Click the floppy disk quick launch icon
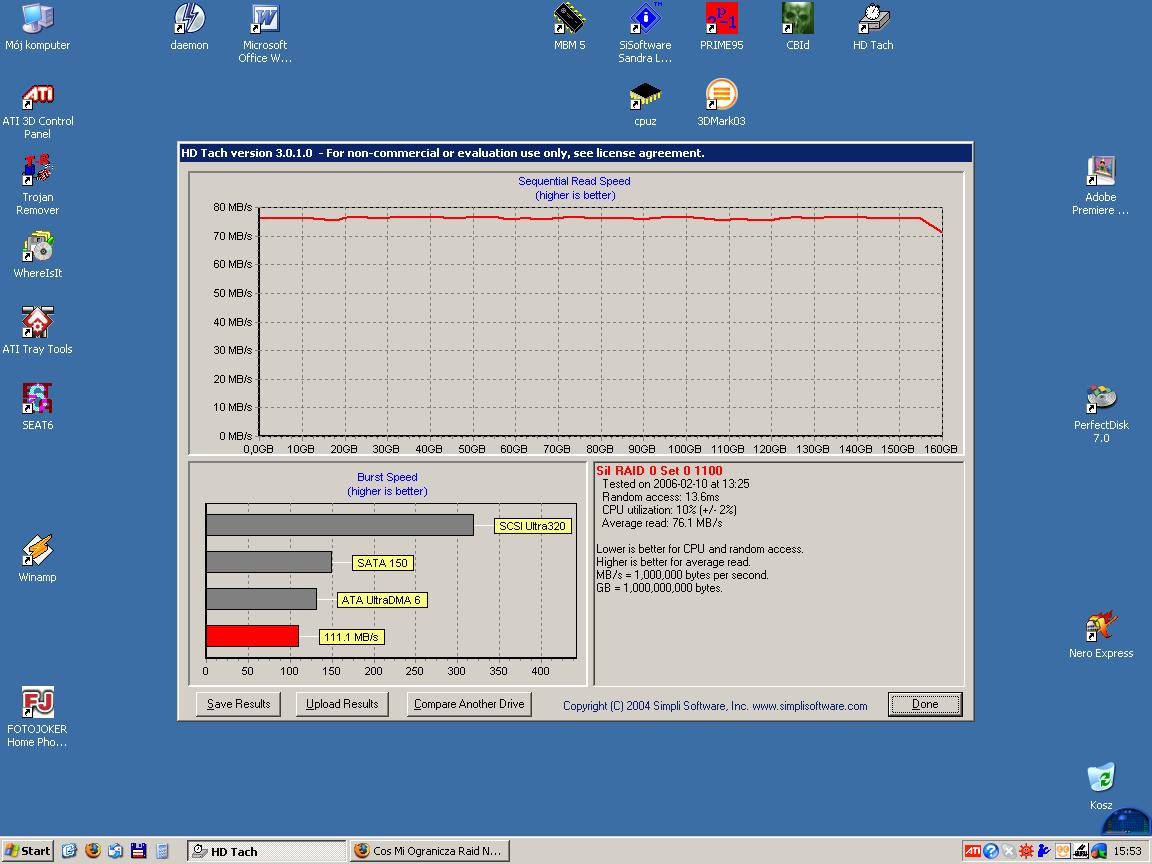Image resolution: width=1152 pixels, height=864 pixels. pyautogui.click(x=138, y=851)
